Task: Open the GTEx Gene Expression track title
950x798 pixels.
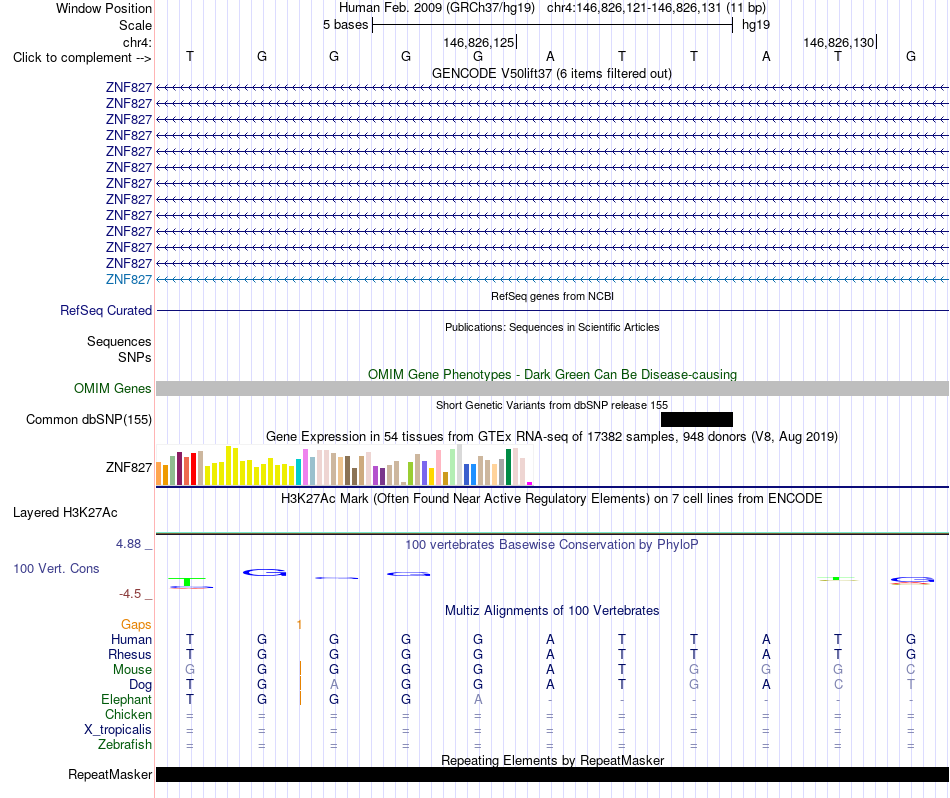Action: [x=552, y=436]
